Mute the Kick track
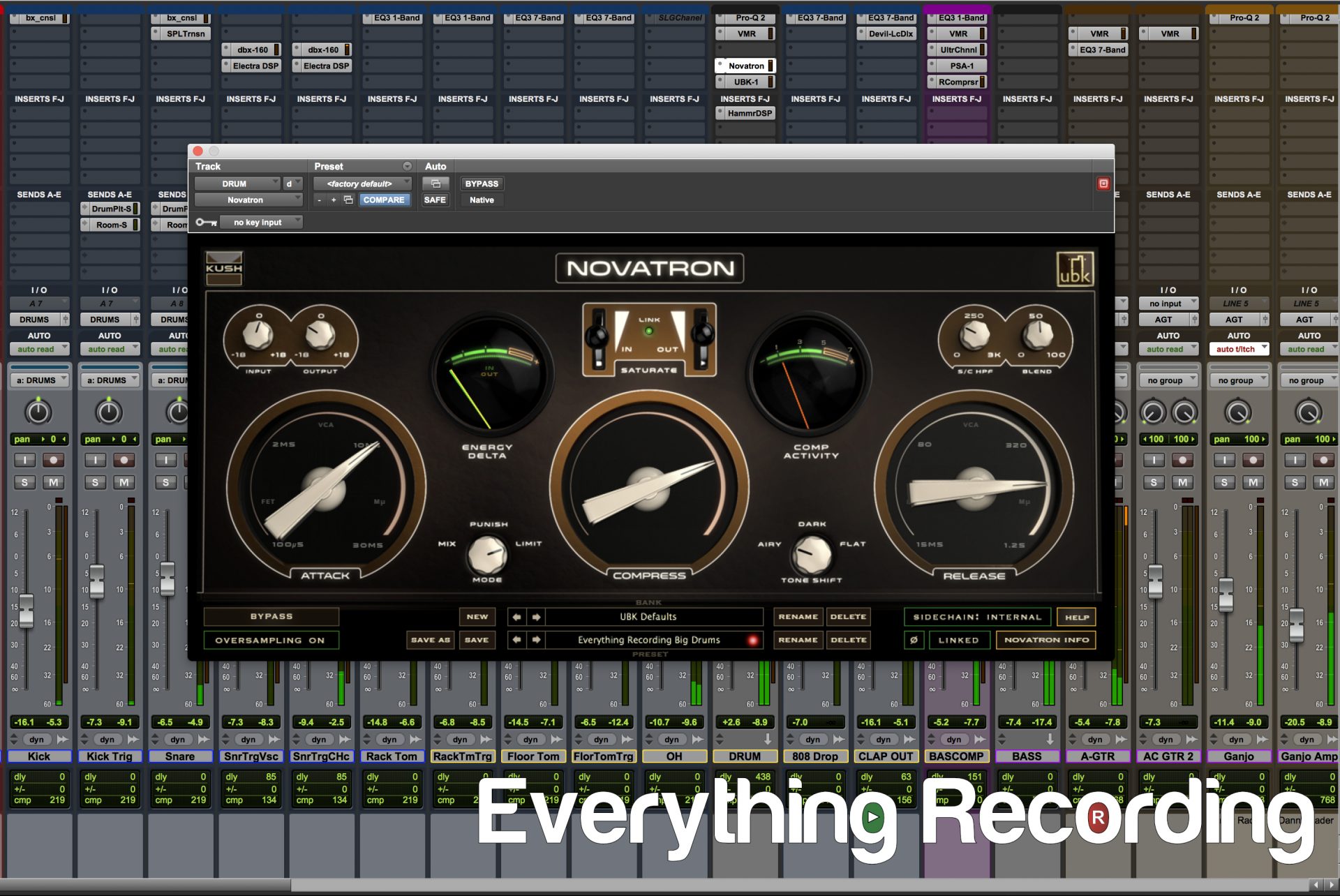1340x896 pixels. pos(54,482)
